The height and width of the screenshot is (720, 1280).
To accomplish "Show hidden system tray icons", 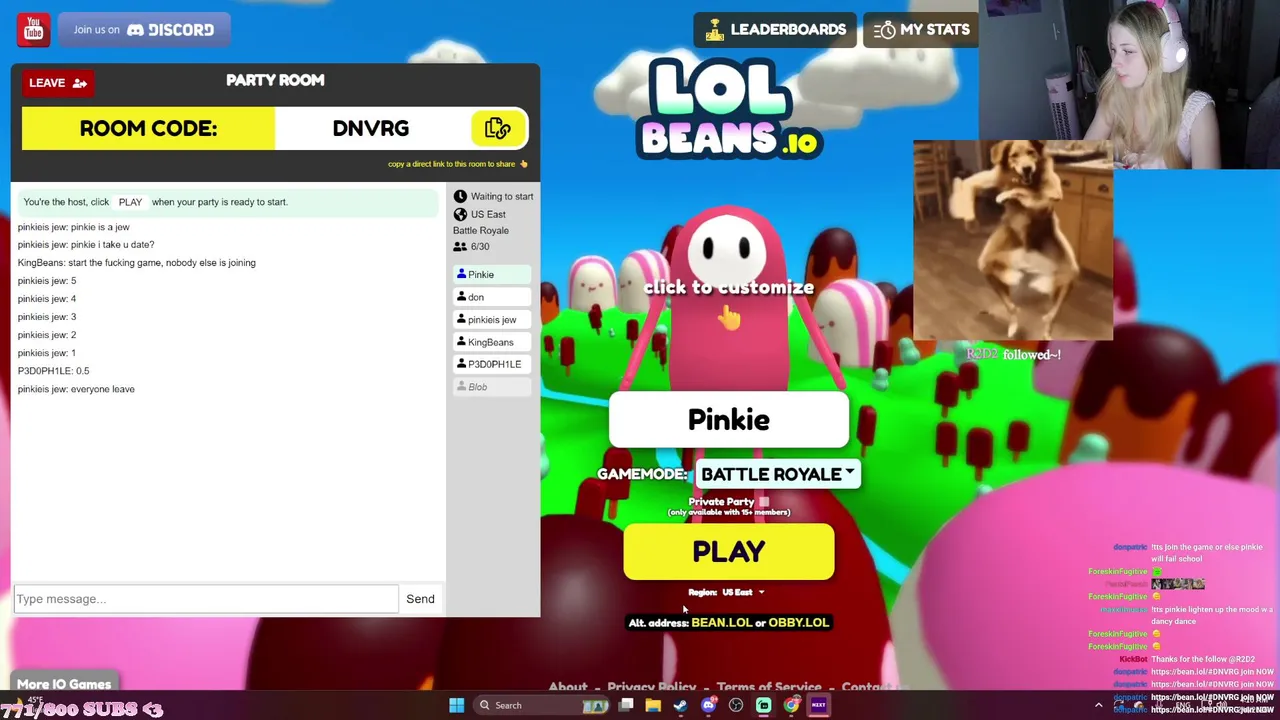I will click(1098, 705).
